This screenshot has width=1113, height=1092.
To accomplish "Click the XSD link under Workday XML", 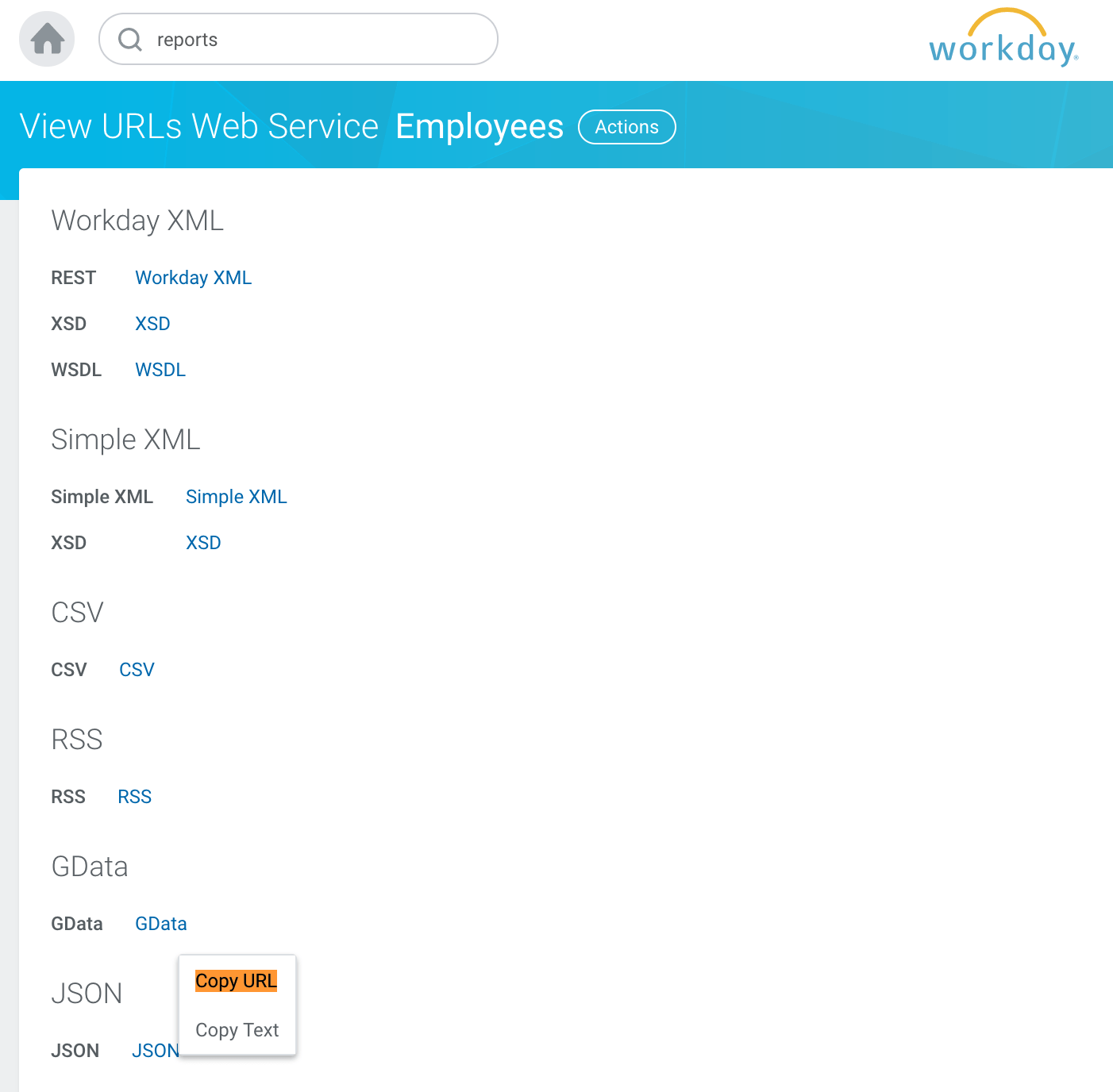I will (x=152, y=324).
